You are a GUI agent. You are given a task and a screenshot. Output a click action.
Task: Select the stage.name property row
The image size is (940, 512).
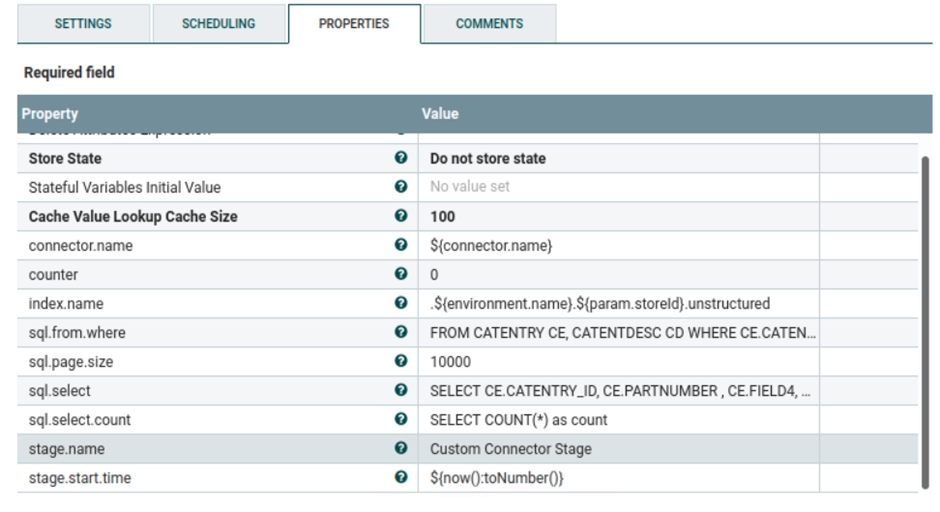coord(200,449)
